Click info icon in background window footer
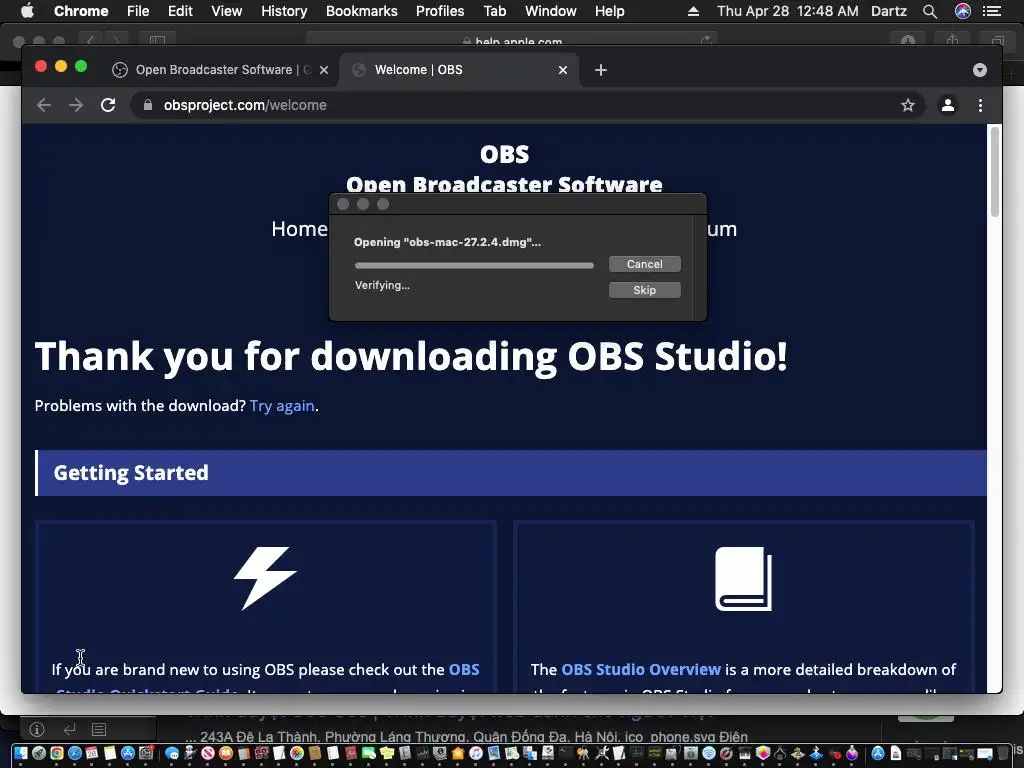 [x=37, y=729]
